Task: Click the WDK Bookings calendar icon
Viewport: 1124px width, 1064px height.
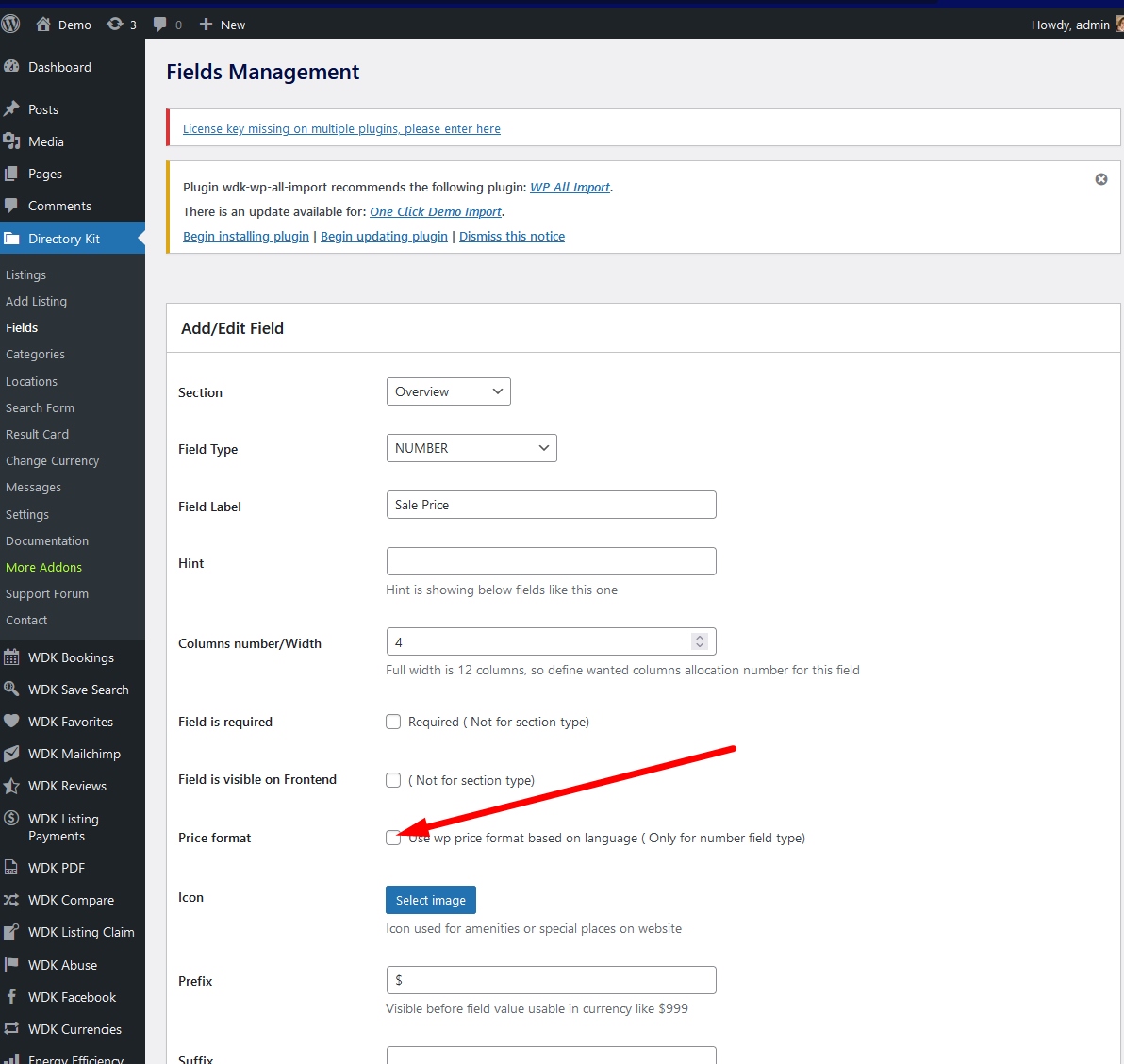Action: 11,657
